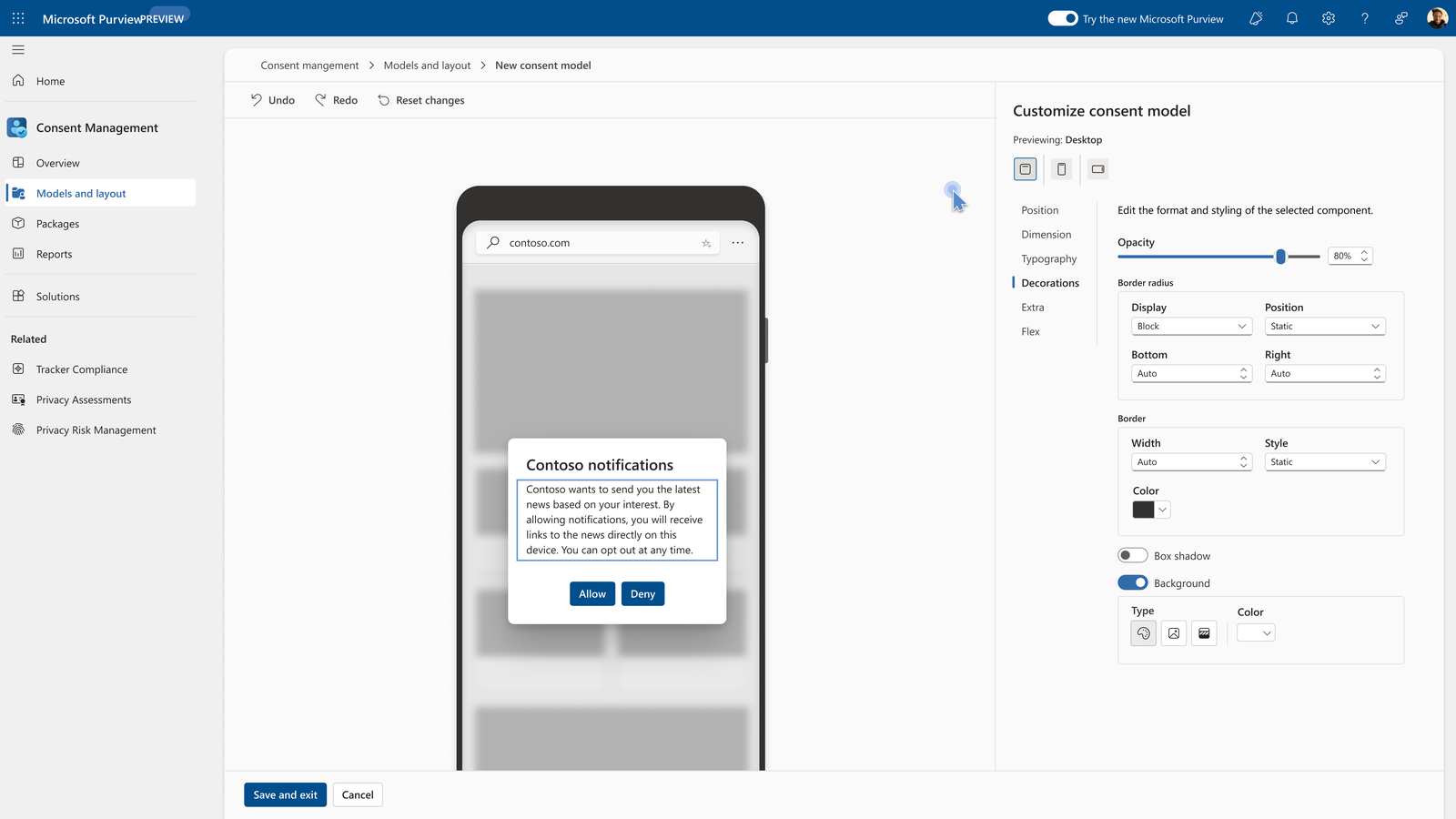Select the Decorations settings tab
Image resolution: width=1456 pixels, height=819 pixels.
coord(1050,283)
